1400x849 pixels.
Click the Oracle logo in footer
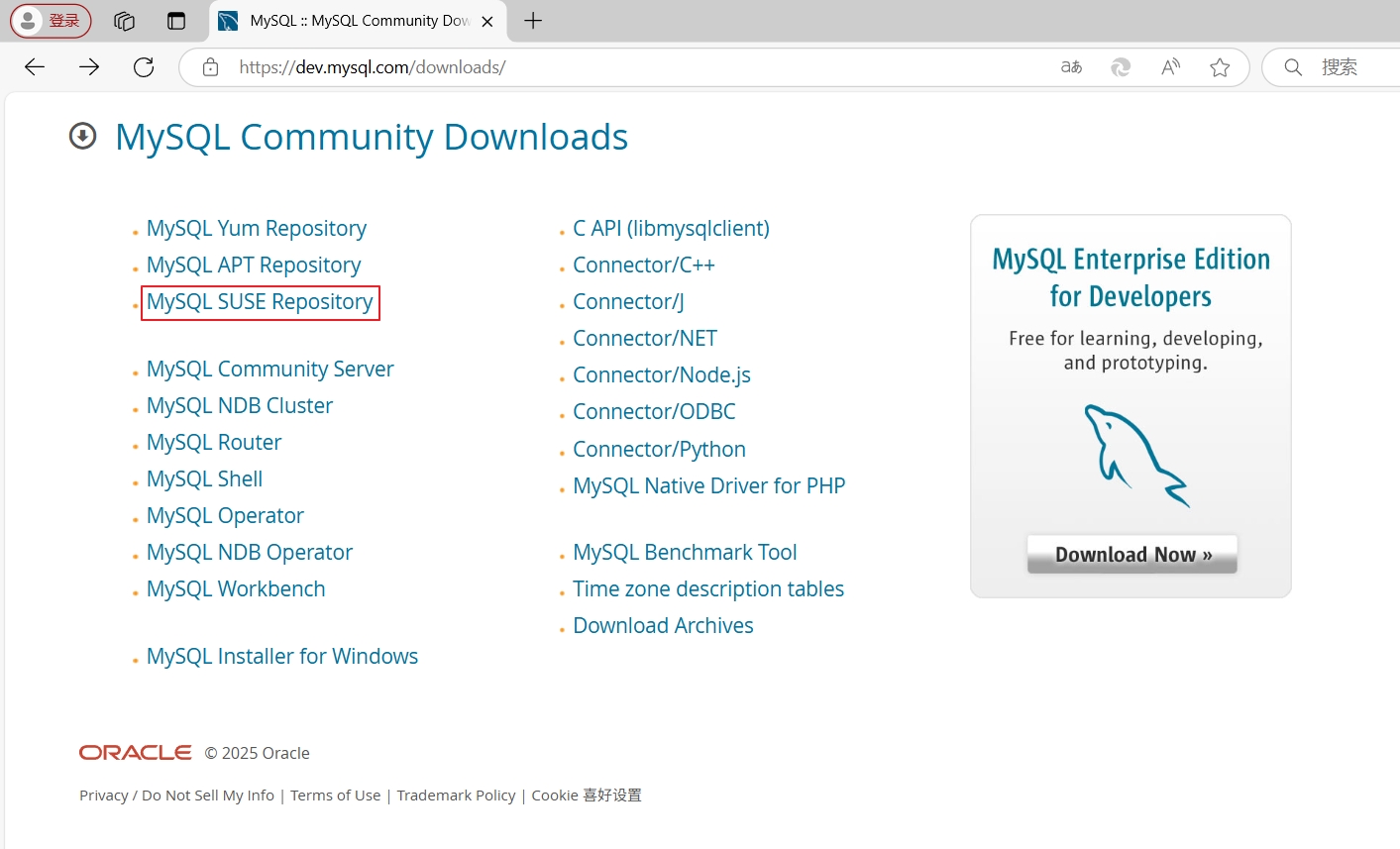[136, 753]
